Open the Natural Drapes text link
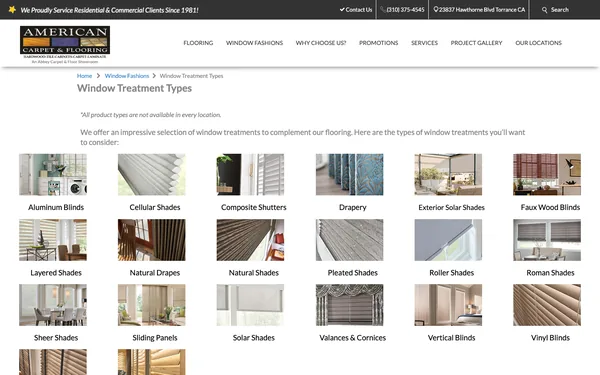 (x=155, y=273)
